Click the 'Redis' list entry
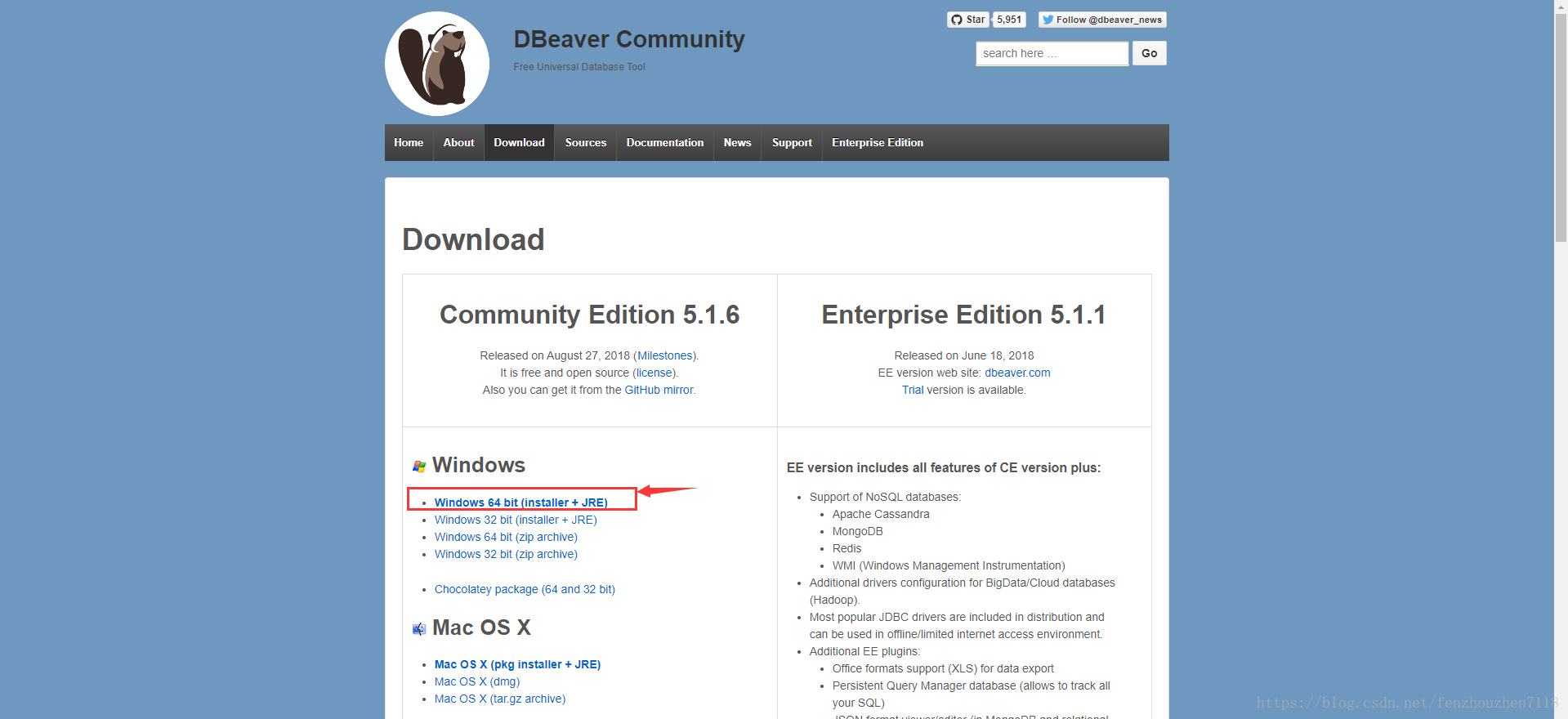The image size is (1568, 719). pos(847,548)
